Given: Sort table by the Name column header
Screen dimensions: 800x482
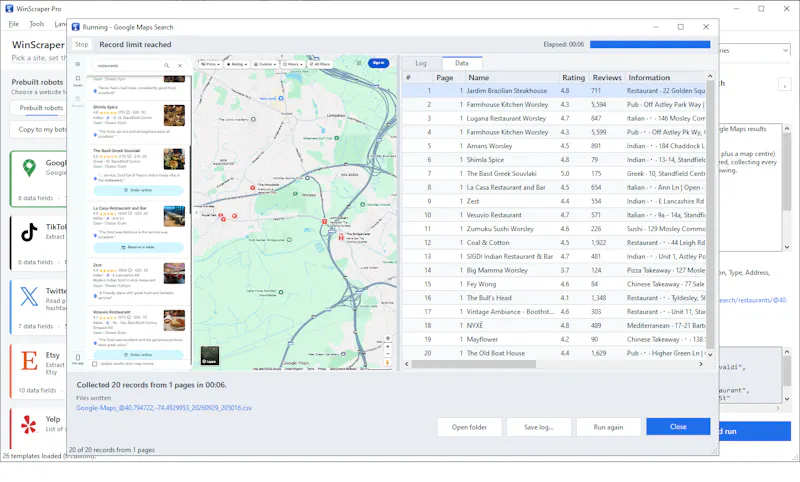Looking at the screenshot, I should coord(512,78).
